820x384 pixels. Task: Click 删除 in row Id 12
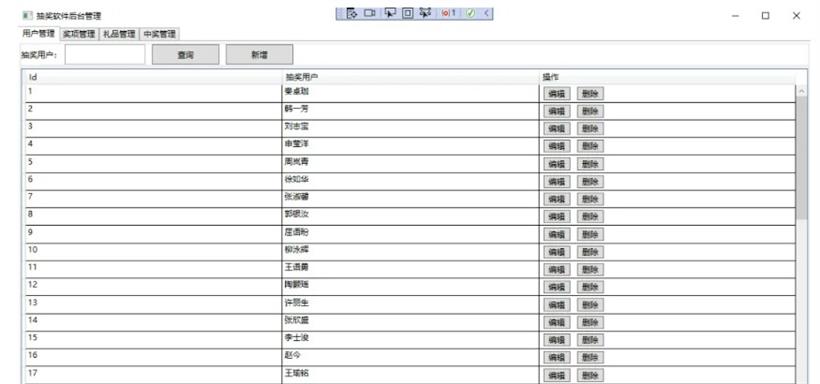coord(590,287)
